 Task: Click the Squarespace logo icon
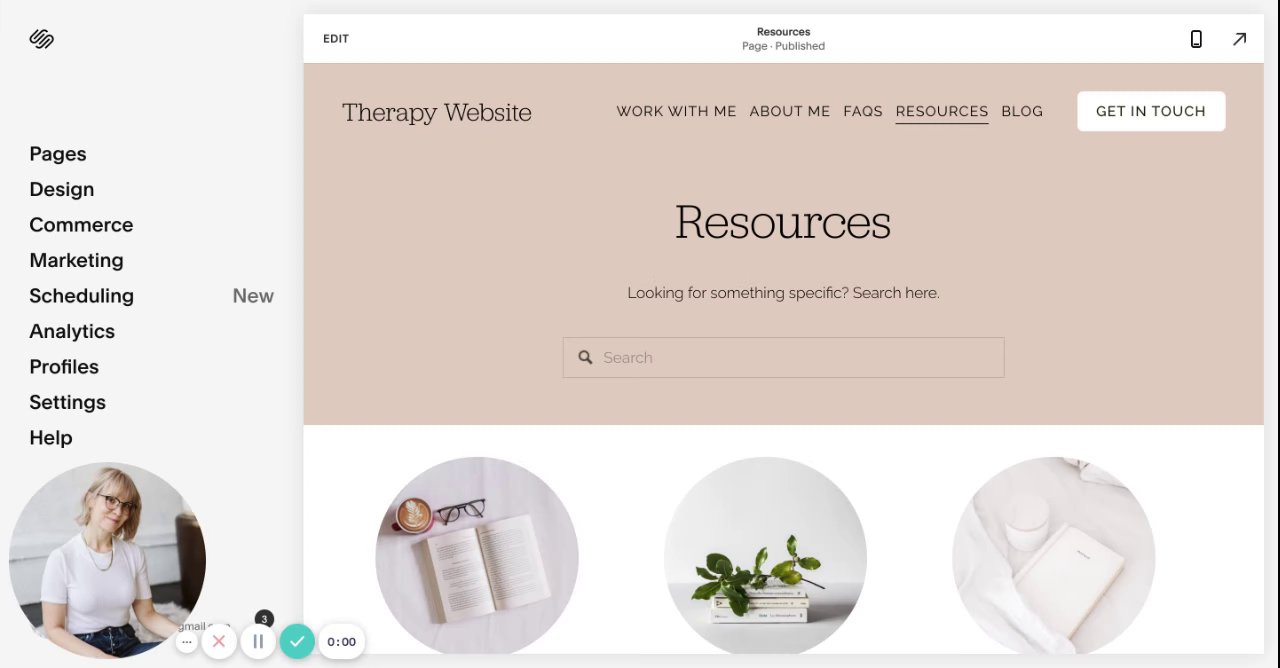coord(41,39)
